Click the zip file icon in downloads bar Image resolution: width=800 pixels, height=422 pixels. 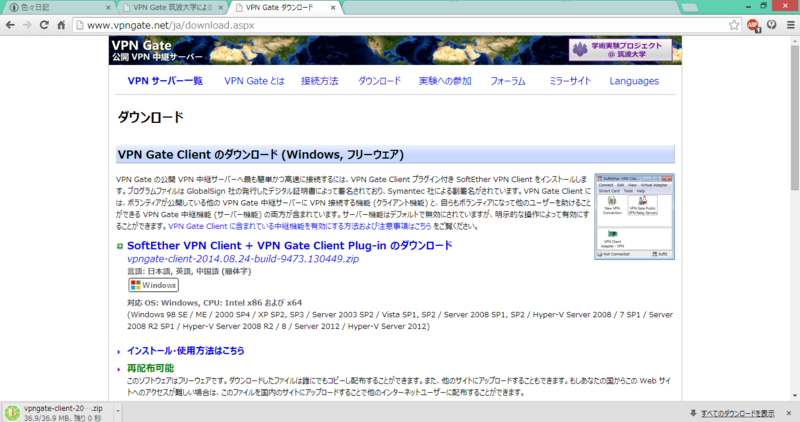click(x=12, y=413)
